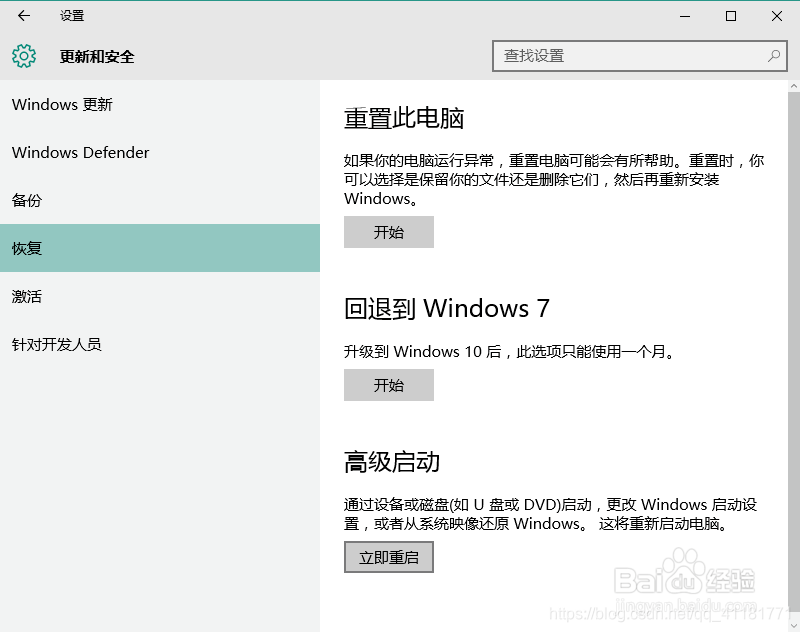Open Windows Defender section

click(160, 153)
